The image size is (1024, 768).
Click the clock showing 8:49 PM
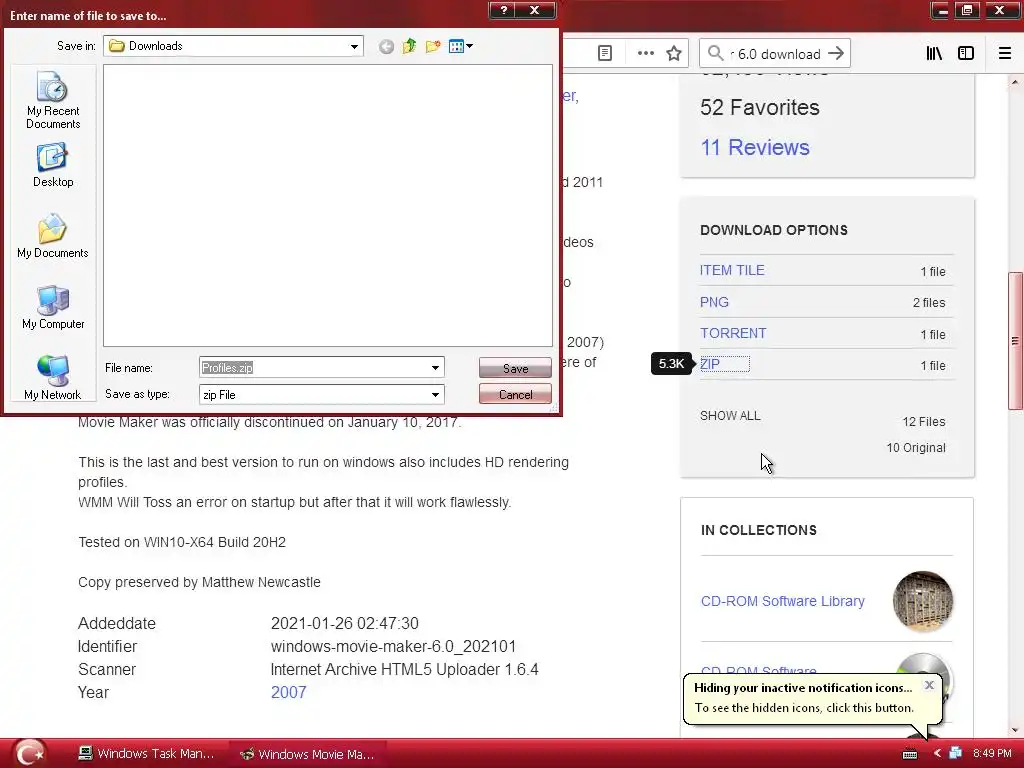point(992,754)
